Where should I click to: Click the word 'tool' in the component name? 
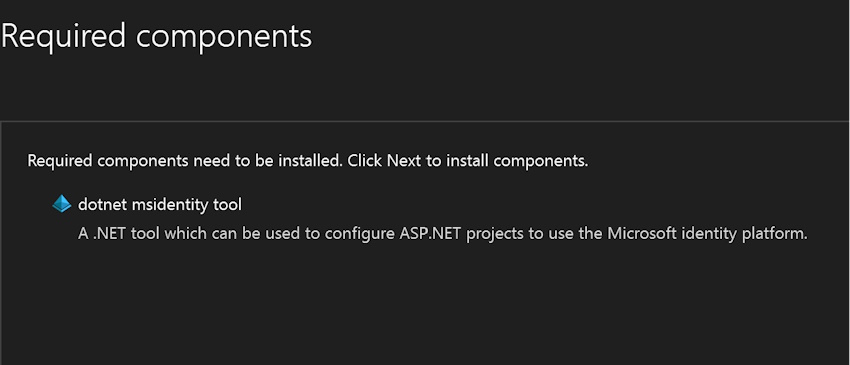coord(230,204)
